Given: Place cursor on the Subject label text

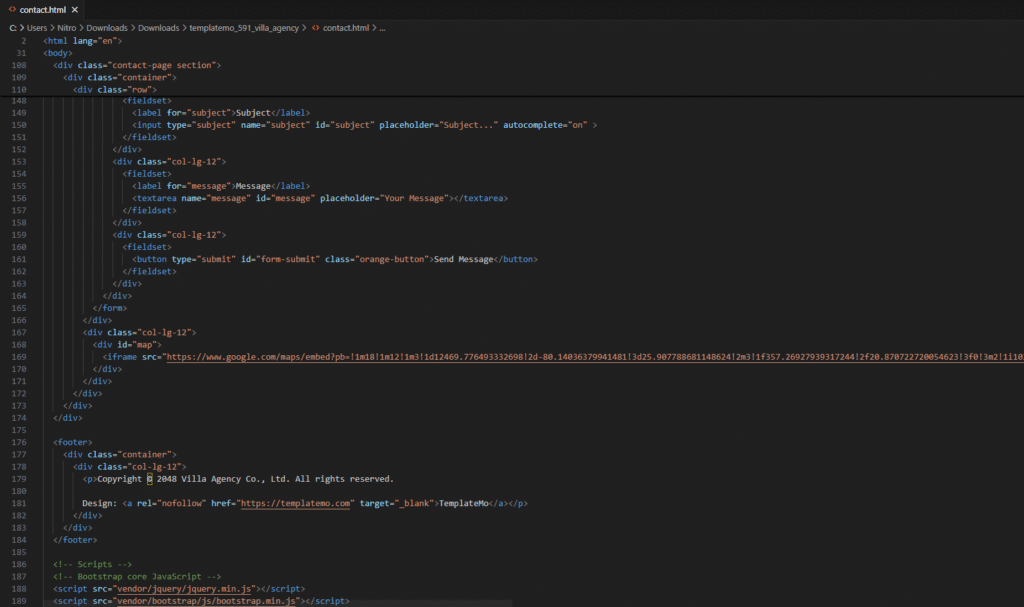Looking at the screenshot, I should click(x=253, y=113).
